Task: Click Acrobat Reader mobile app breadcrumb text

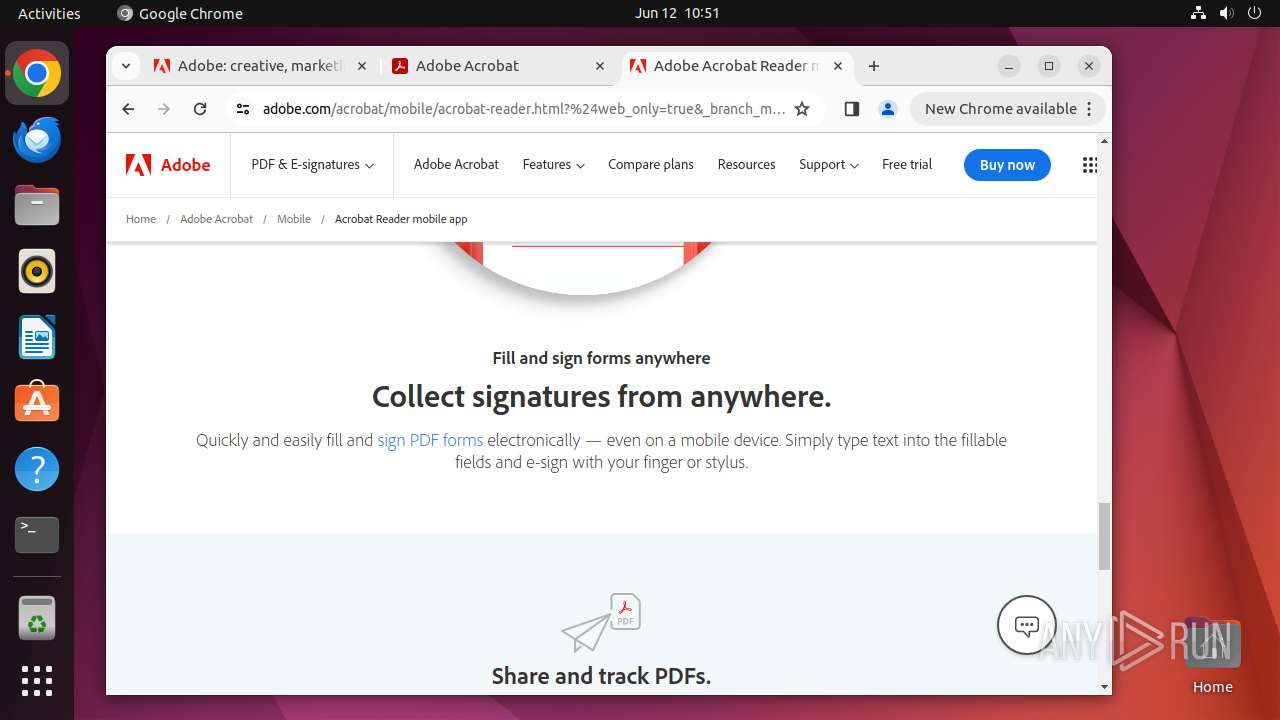Action: click(401, 219)
